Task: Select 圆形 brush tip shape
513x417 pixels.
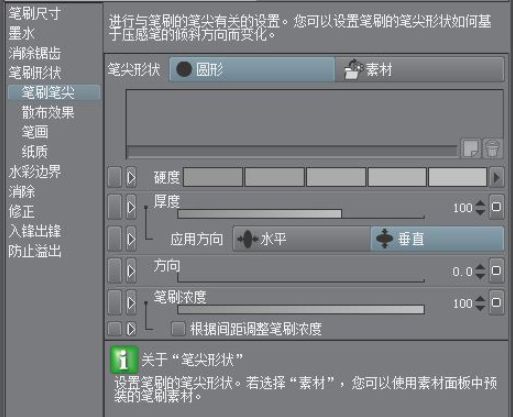Action: [252, 69]
